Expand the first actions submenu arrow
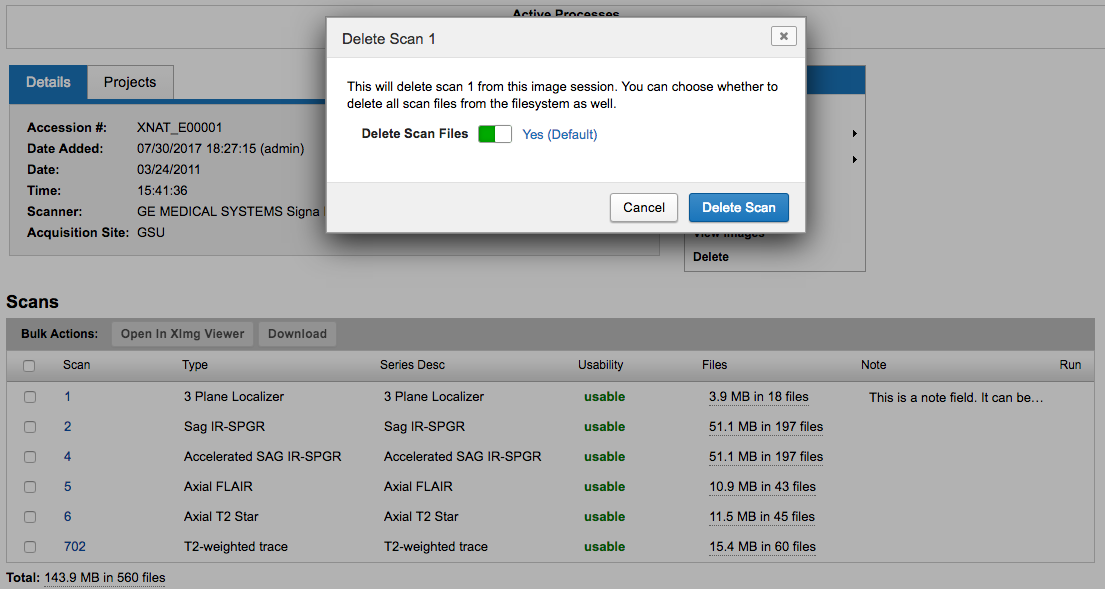Viewport: 1105px width, 589px height. pos(854,134)
